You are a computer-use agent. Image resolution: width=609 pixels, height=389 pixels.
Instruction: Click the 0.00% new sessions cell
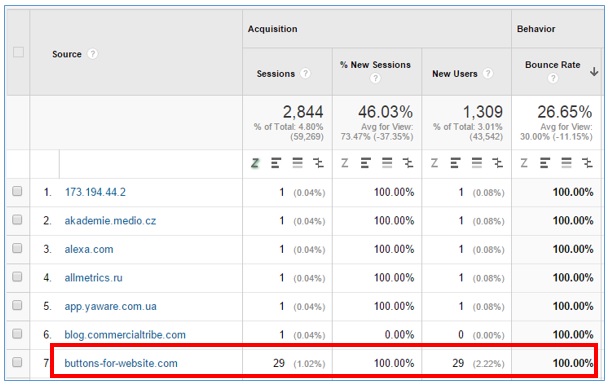399,335
